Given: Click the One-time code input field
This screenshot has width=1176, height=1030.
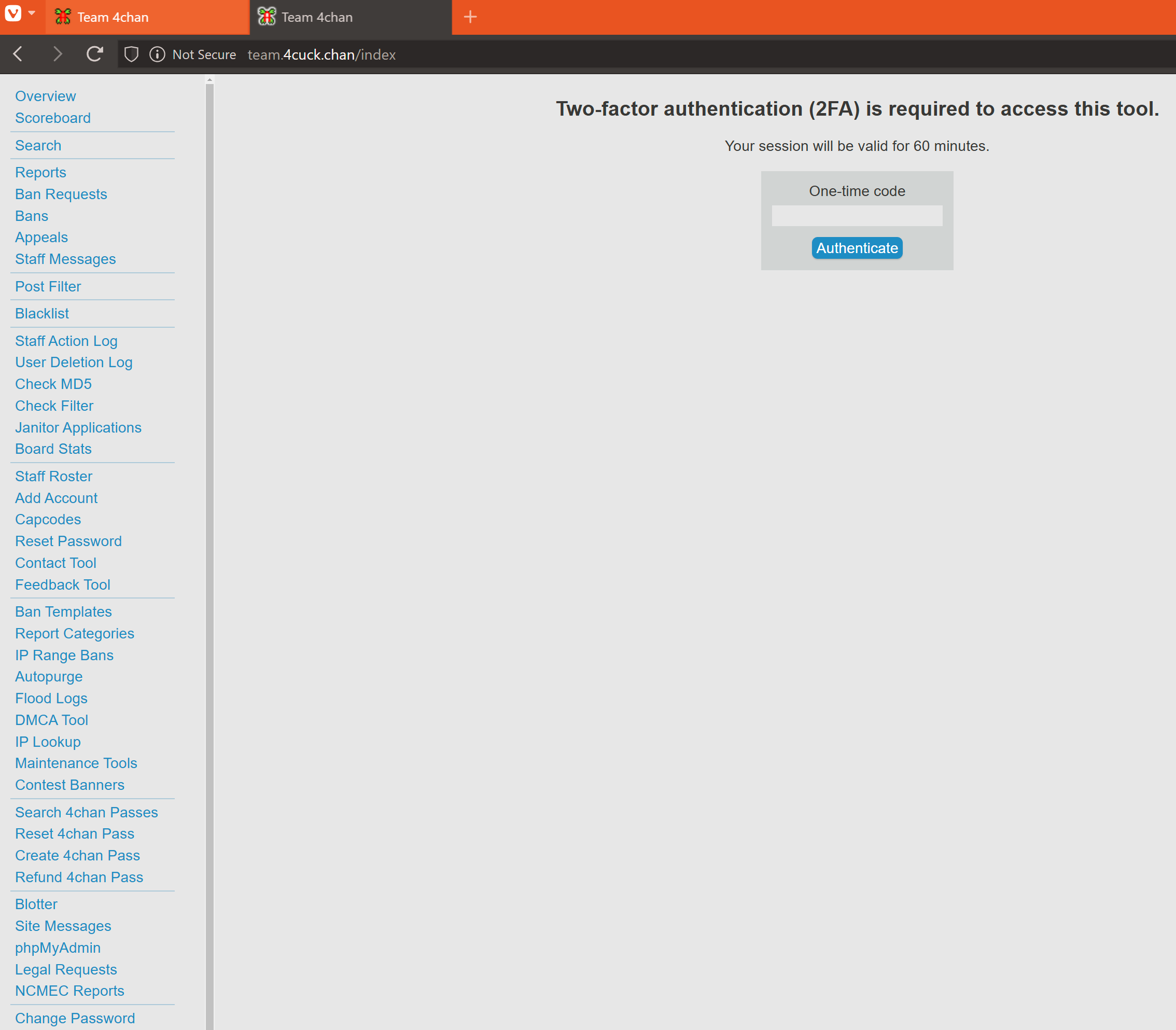Looking at the screenshot, I should (857, 216).
